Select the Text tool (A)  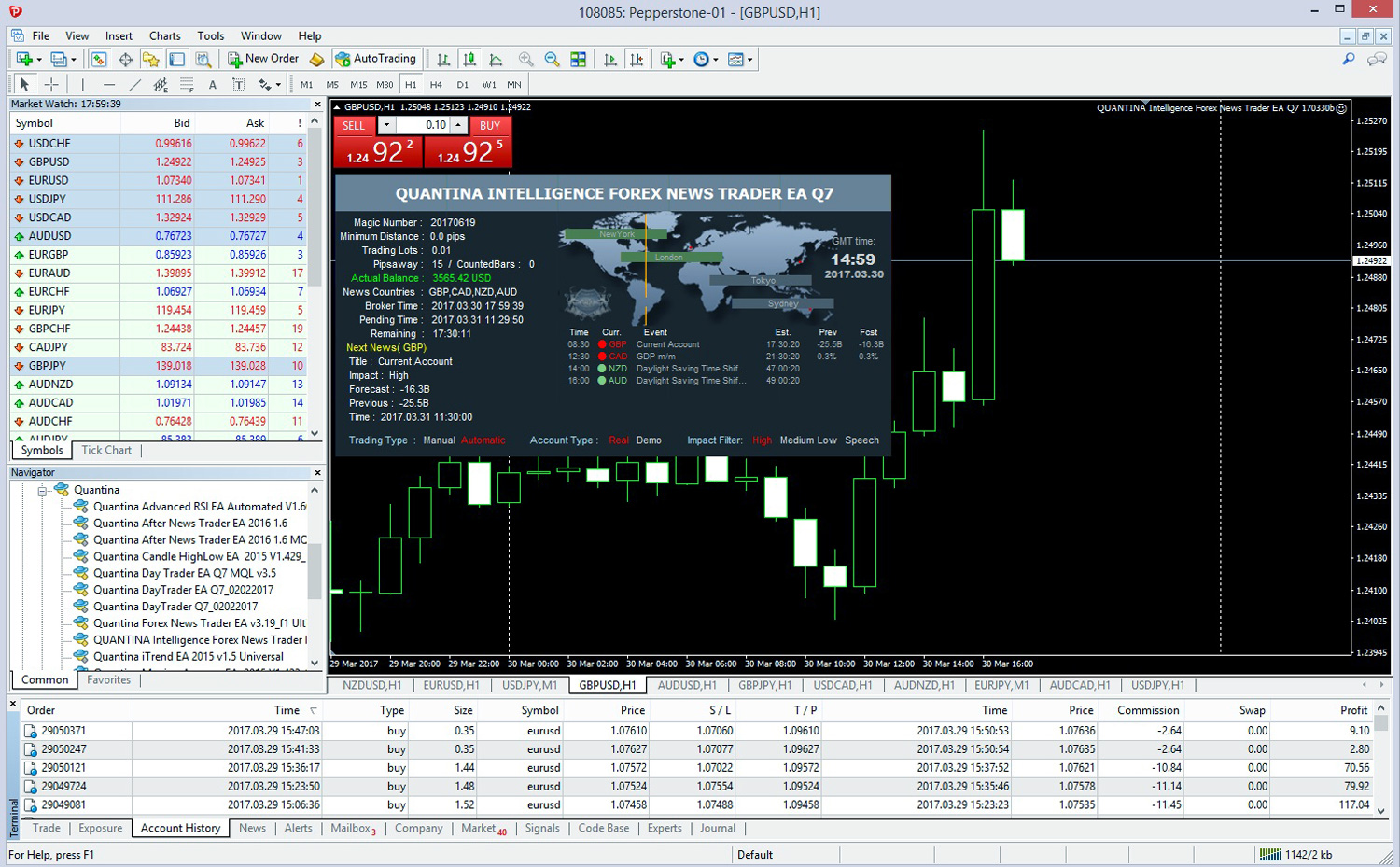(213, 84)
